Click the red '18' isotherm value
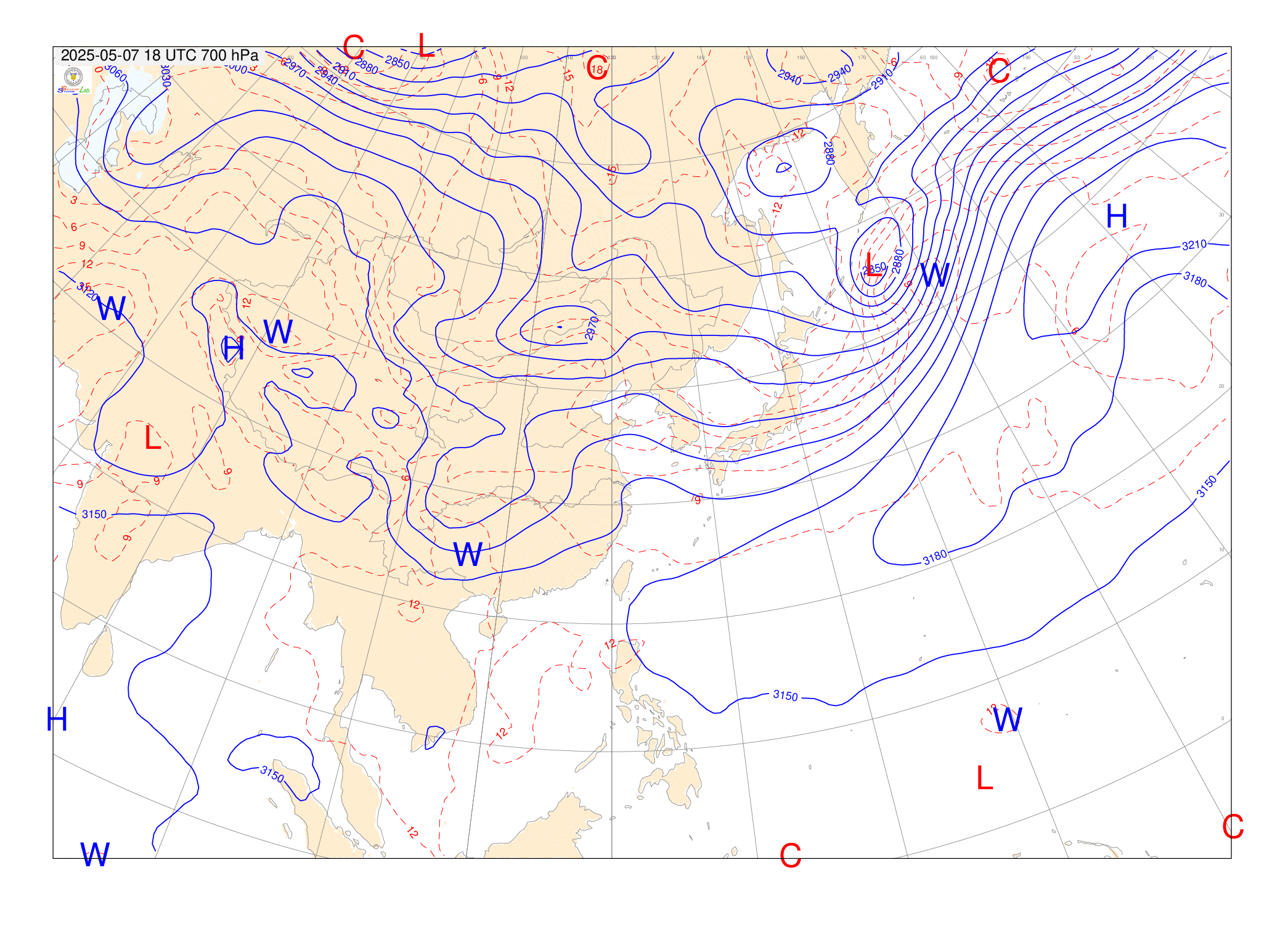The width and height of the screenshot is (1288, 931). pyautogui.click(x=597, y=70)
